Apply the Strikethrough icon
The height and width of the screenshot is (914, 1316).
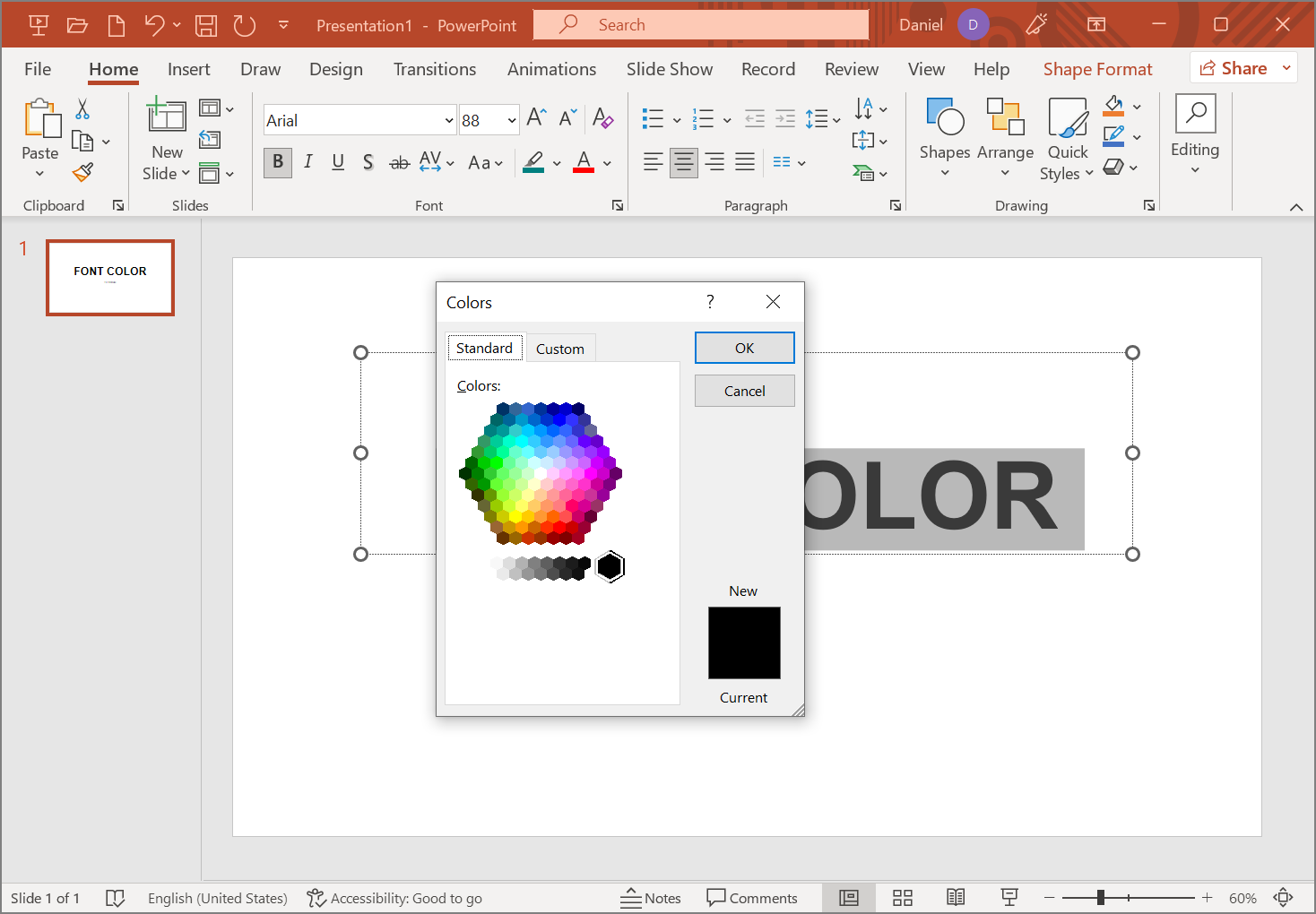[x=399, y=162]
